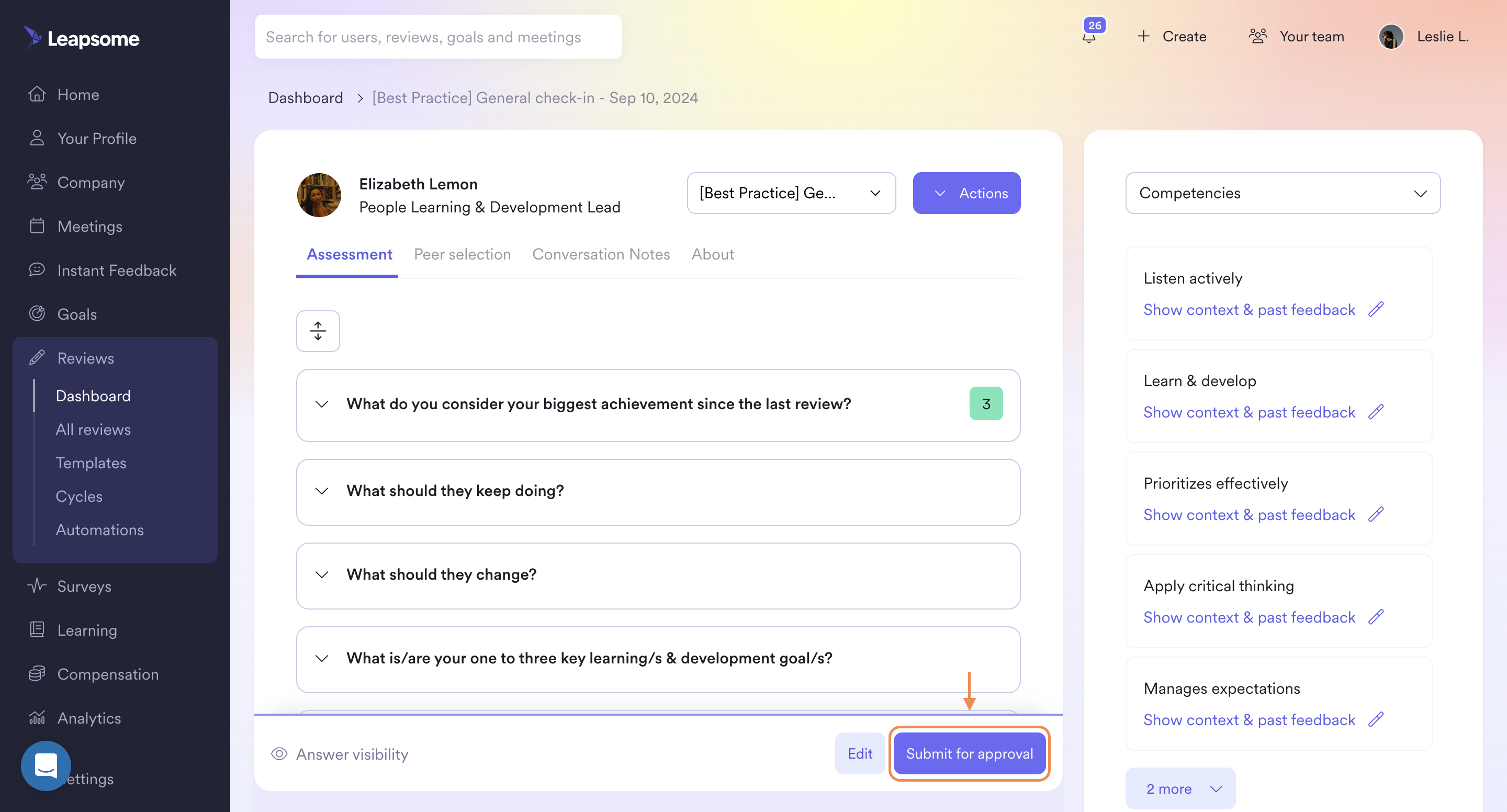Expand the biggest achievement question

(322, 404)
